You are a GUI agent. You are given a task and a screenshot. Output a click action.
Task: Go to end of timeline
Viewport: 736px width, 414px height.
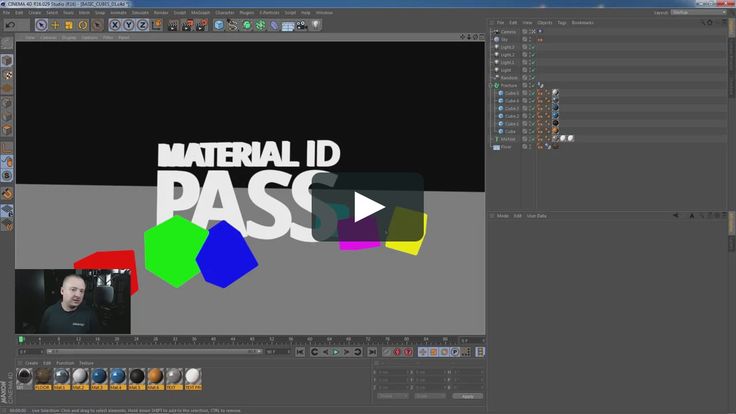(x=372, y=352)
